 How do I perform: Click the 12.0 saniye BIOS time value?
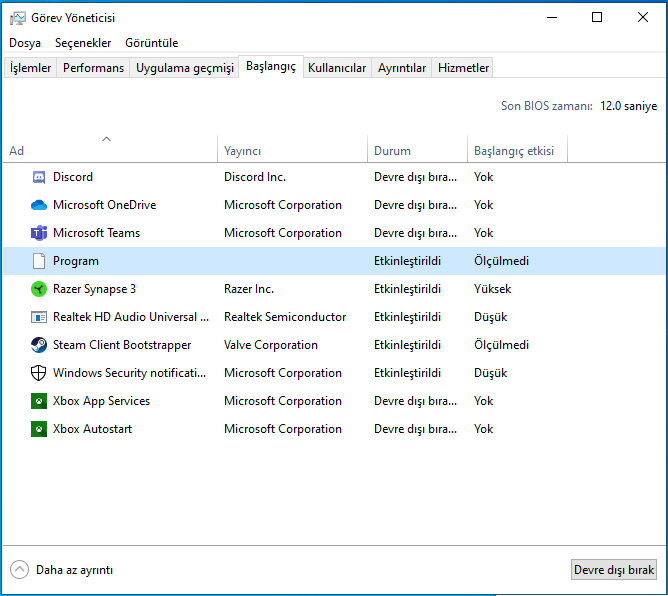click(628, 106)
